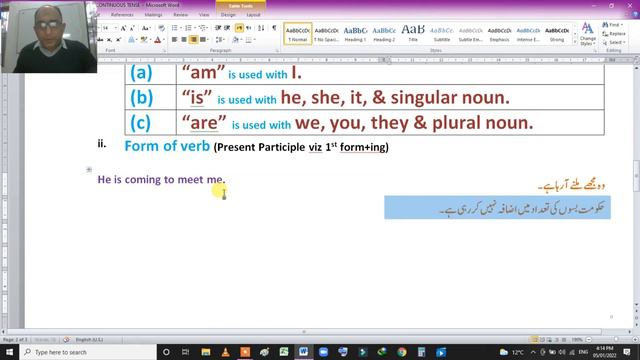The height and width of the screenshot is (360, 640).
Task: Open the Table Tools Design tab
Action: (228, 15)
